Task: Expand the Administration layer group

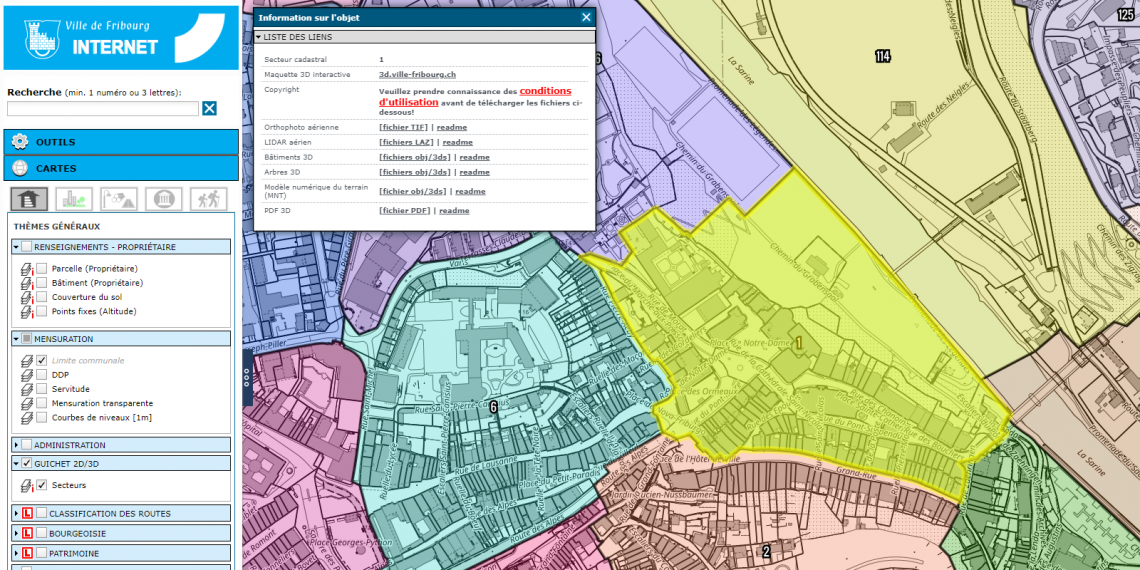Action: pyautogui.click(x=16, y=445)
